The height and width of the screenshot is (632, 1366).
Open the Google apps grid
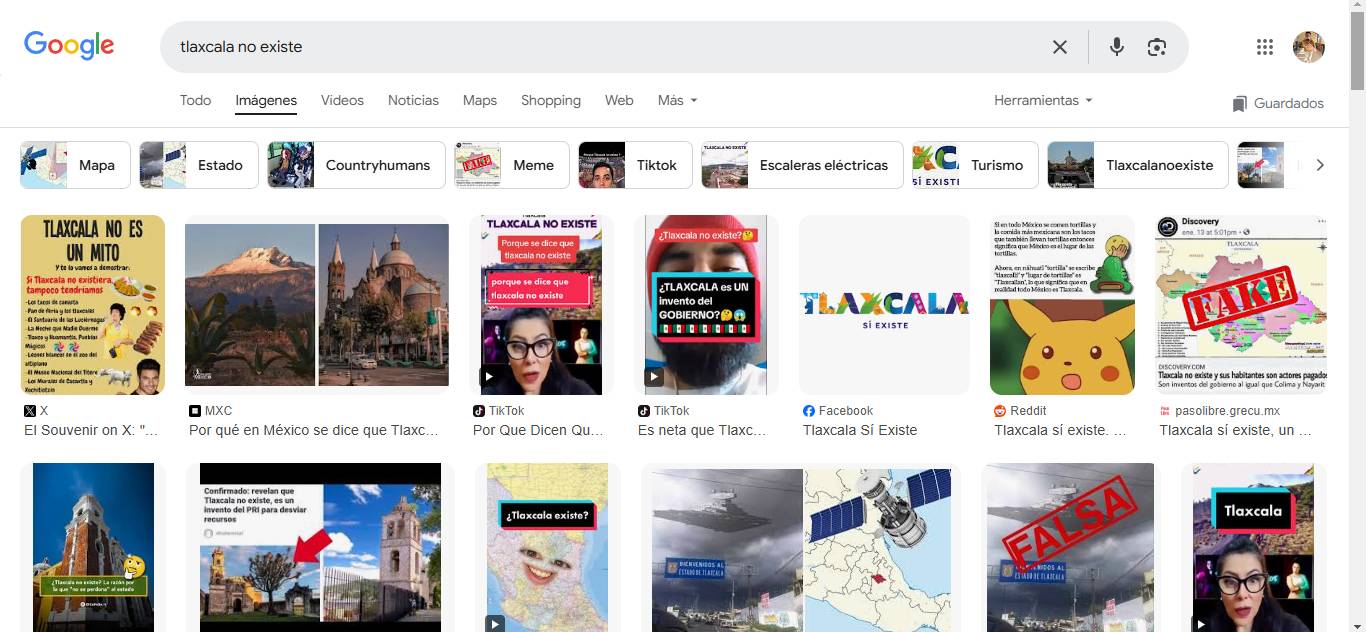click(x=1264, y=46)
